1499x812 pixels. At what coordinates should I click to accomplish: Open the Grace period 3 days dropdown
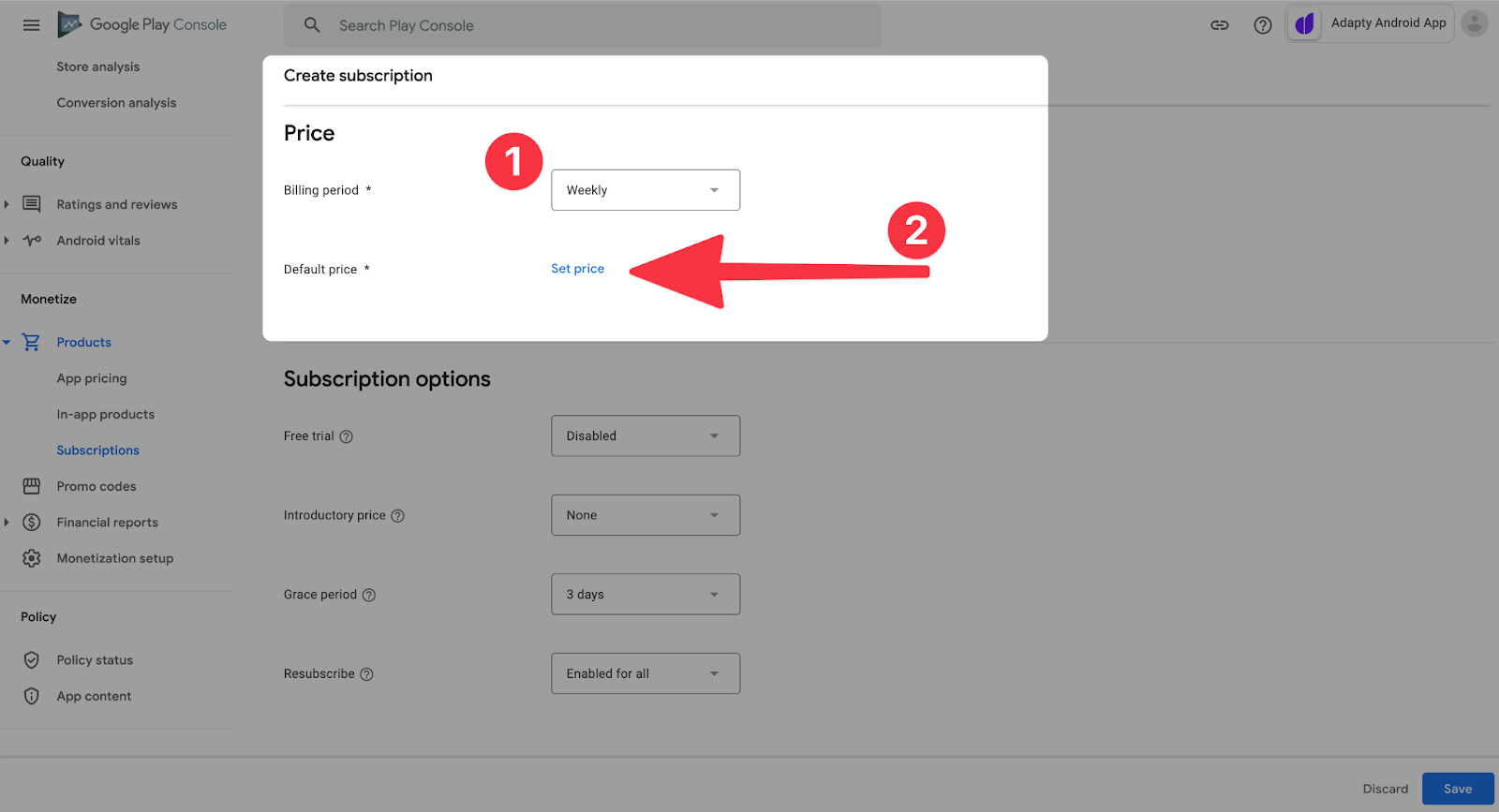pos(646,595)
